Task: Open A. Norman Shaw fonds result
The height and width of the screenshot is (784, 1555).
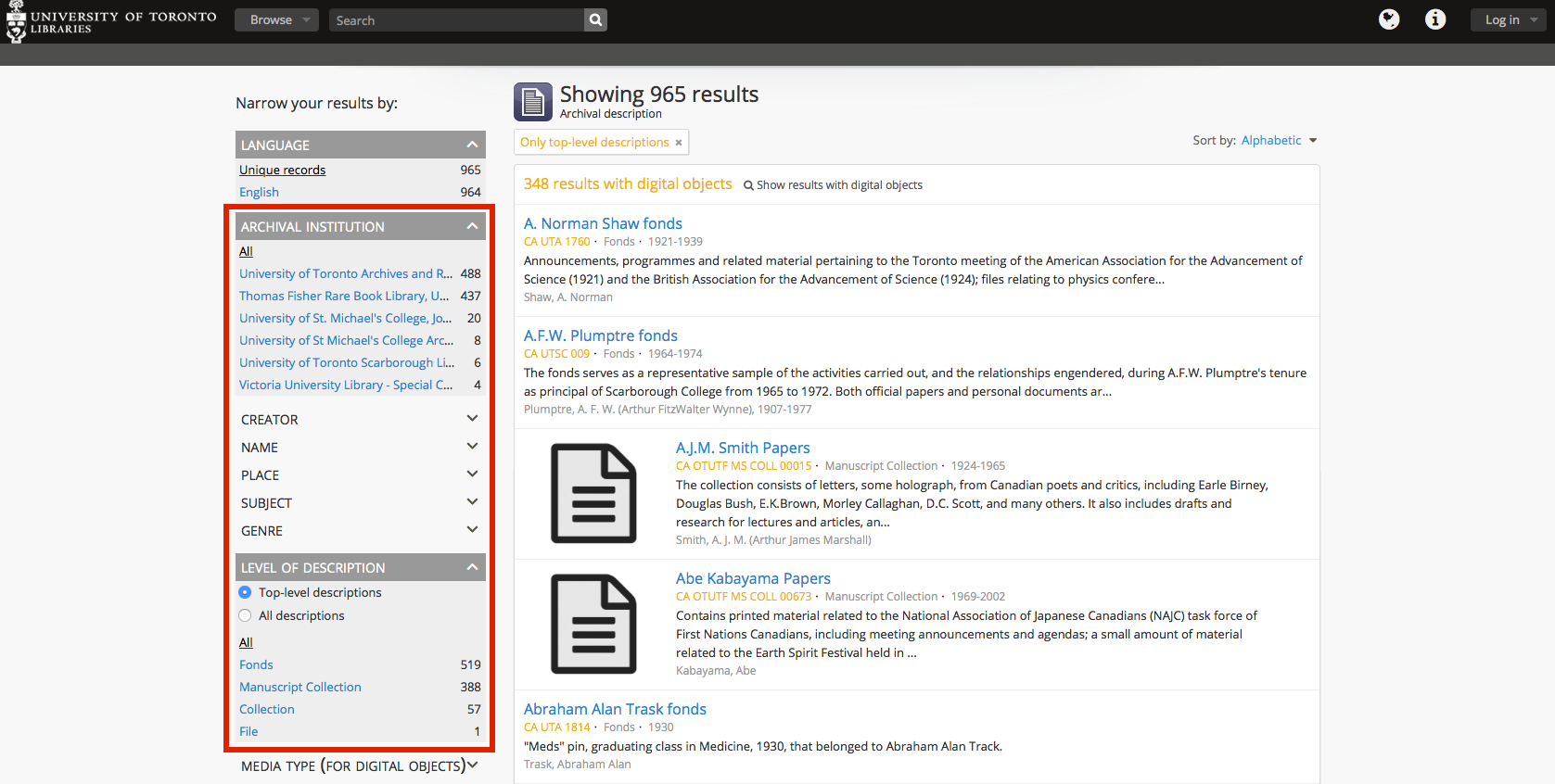Action: click(x=603, y=223)
